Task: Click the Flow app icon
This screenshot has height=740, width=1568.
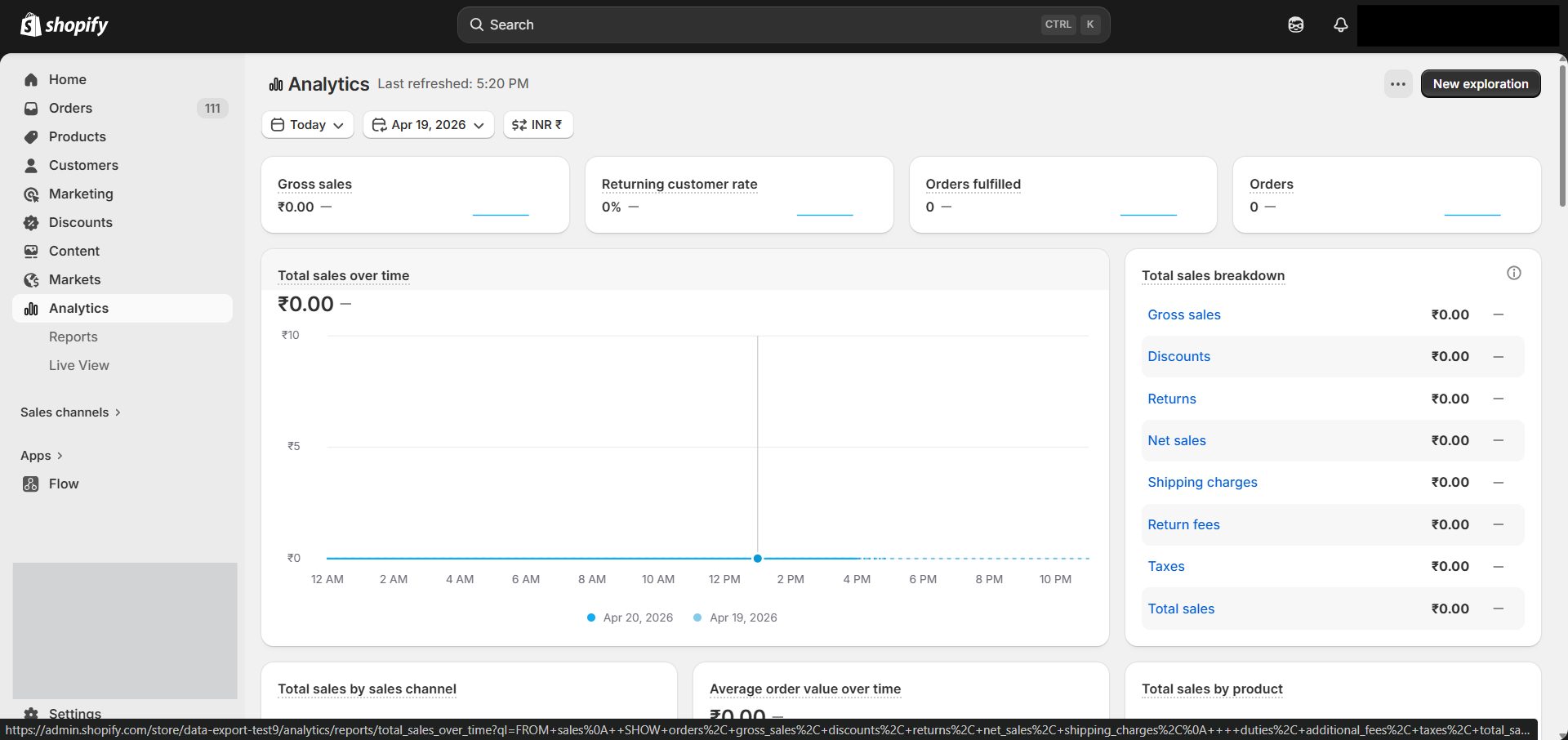Action: (31, 484)
